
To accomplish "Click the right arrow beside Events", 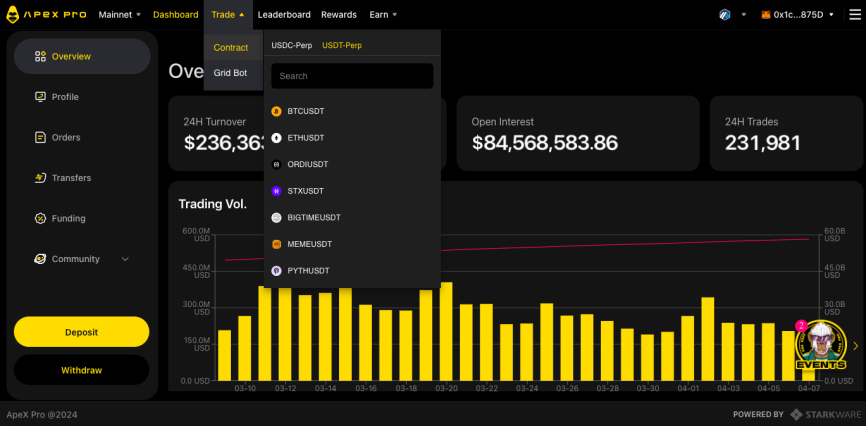I will pyautogui.click(x=856, y=346).
